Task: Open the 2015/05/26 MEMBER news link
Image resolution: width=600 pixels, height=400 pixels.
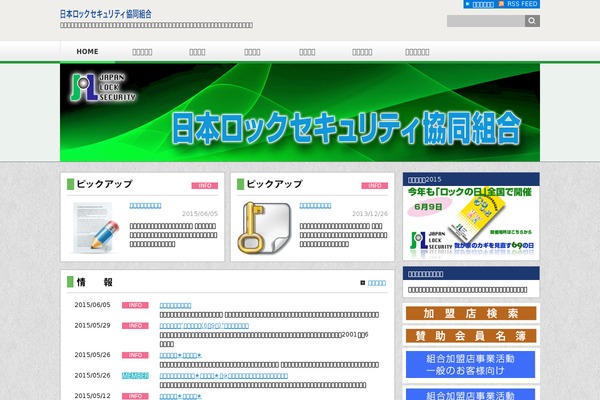Action: point(223,376)
